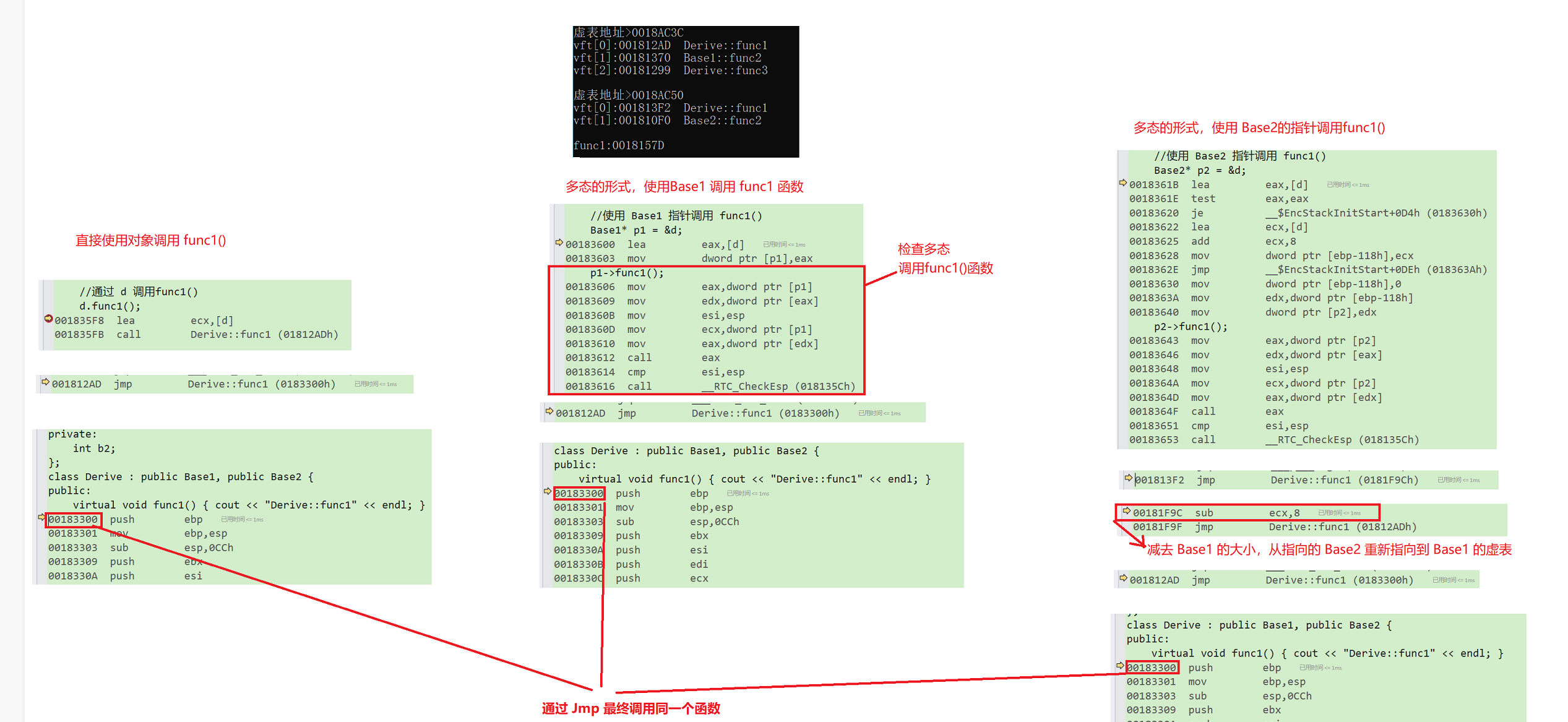The width and height of the screenshot is (1568, 722).
Task: Select instruction 00183614 cmp esi,esp
Action: (655, 372)
